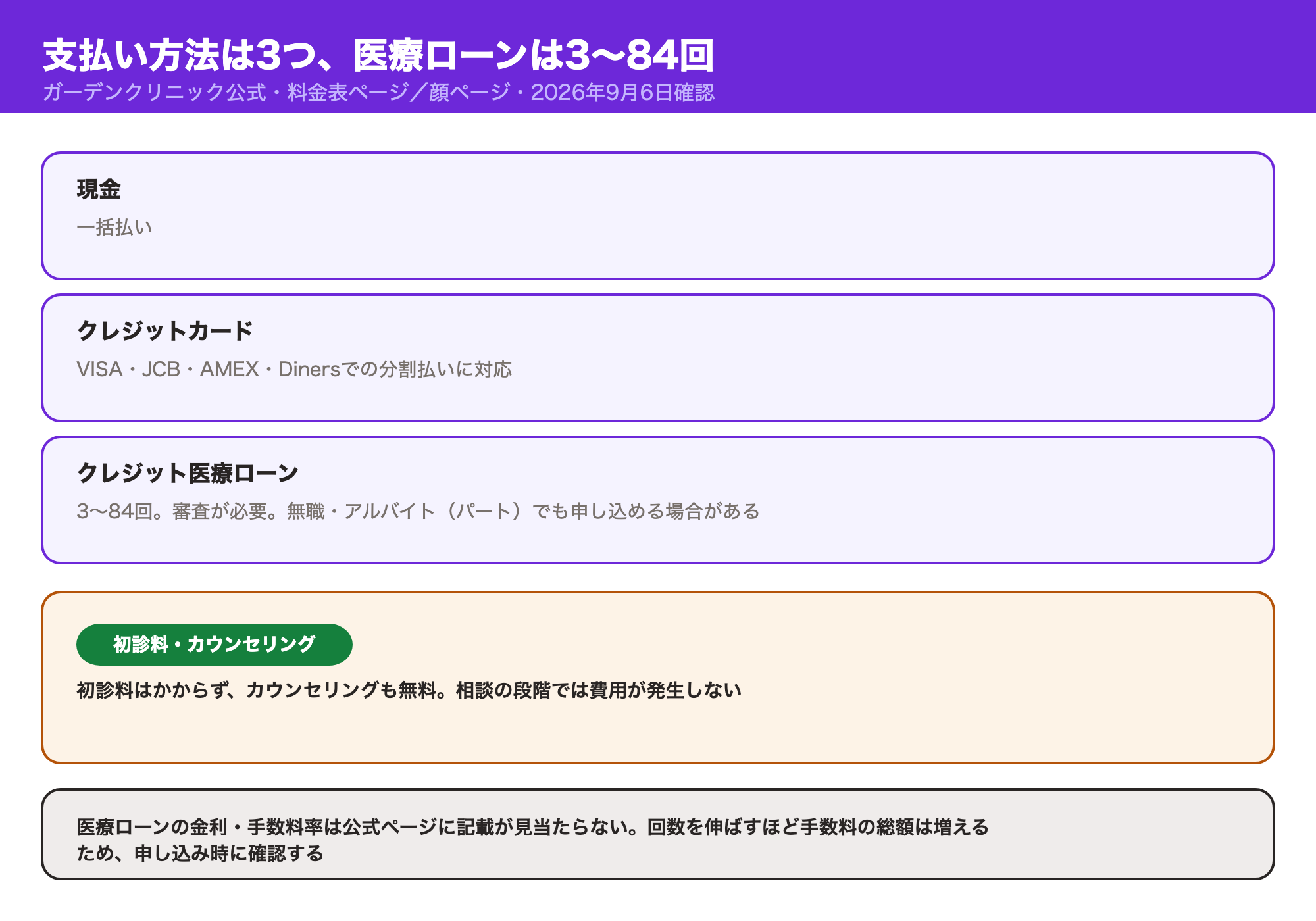This screenshot has height=921, width=1316.
Task: Select the クレジットカード card heading
Action: 164,331
